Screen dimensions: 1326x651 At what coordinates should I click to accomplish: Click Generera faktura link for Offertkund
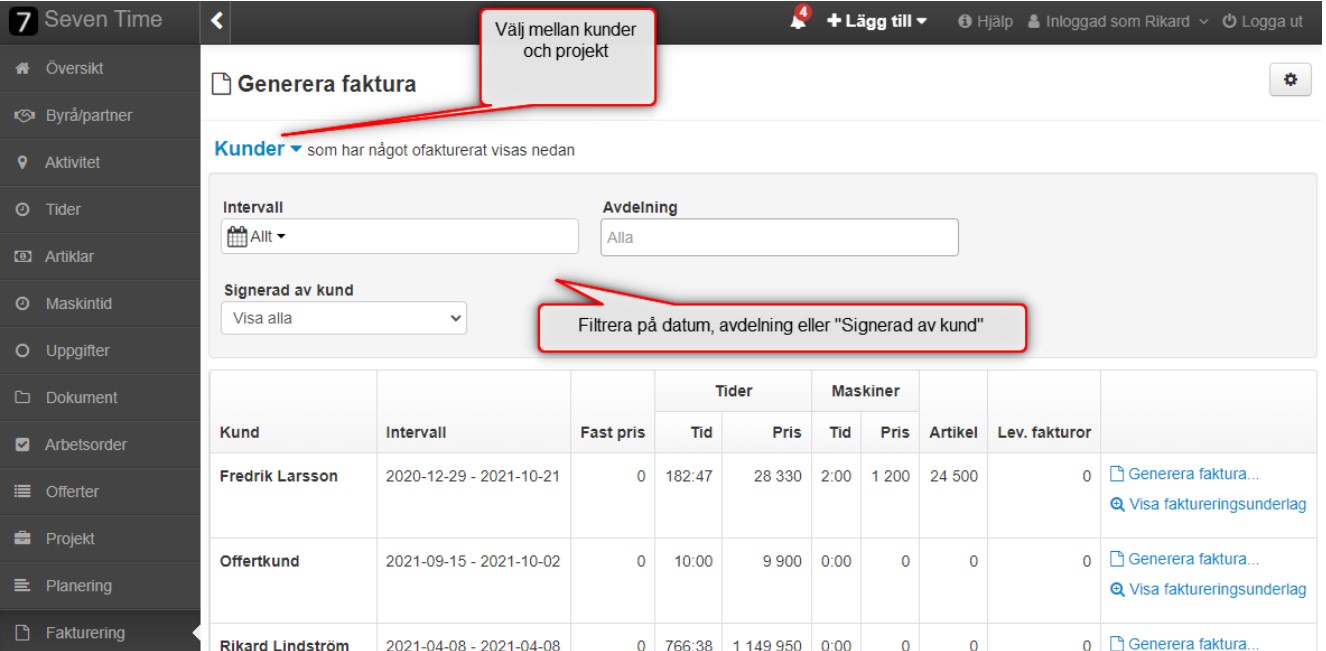(x=1193, y=559)
